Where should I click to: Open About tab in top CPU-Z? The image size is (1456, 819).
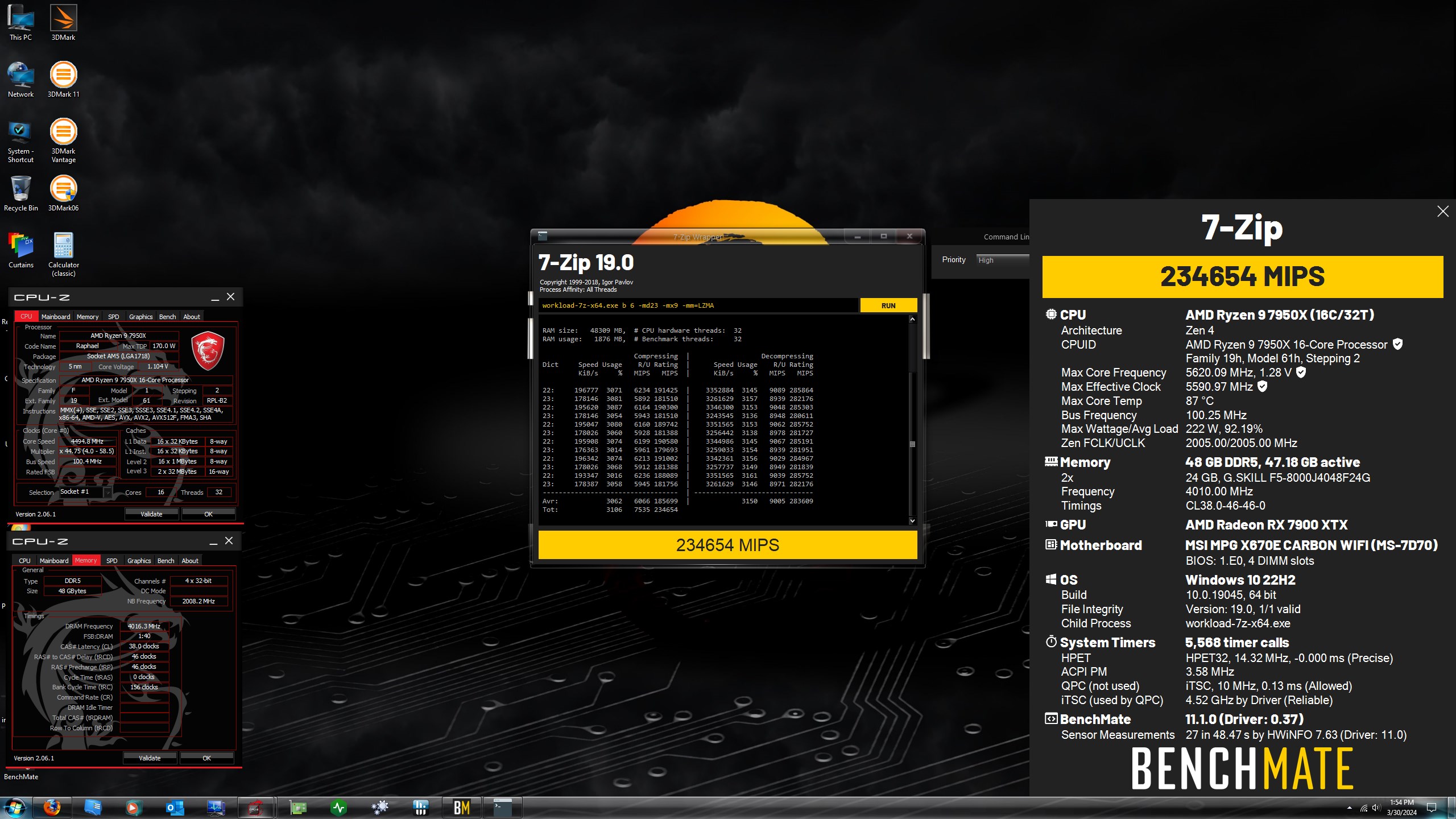point(192,317)
